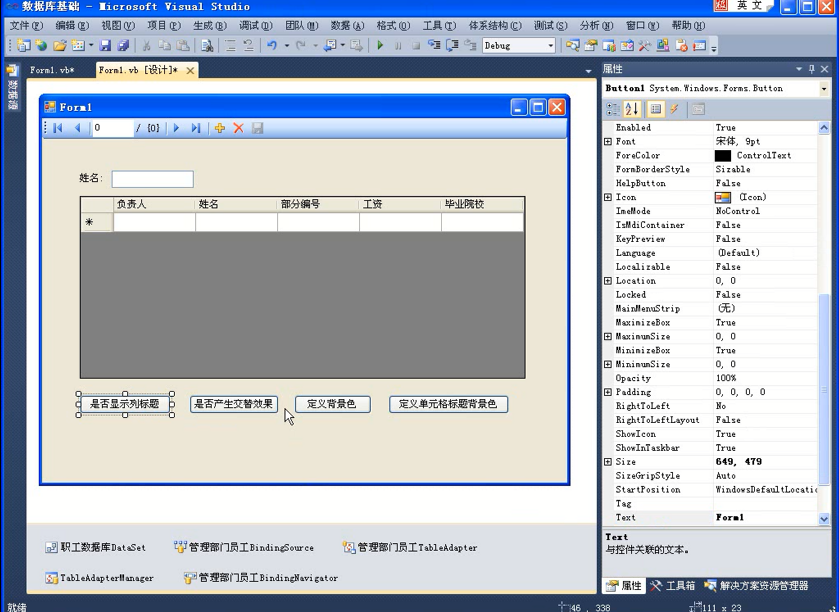The height and width of the screenshot is (612, 839).
Task: Click the StartPosition property row
Action: [x=711, y=489]
